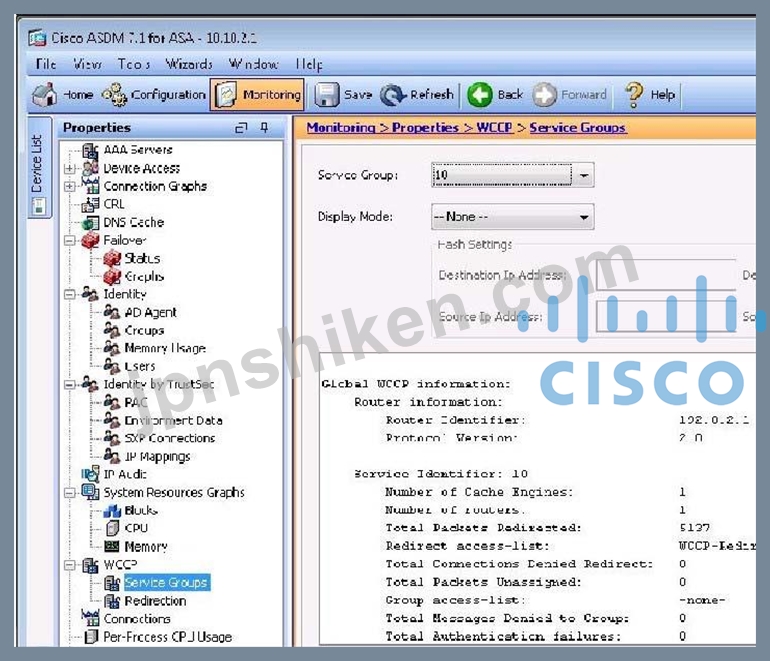Image resolution: width=770 pixels, height=661 pixels.
Task: Click the Connections graph icon
Action: 90,619
